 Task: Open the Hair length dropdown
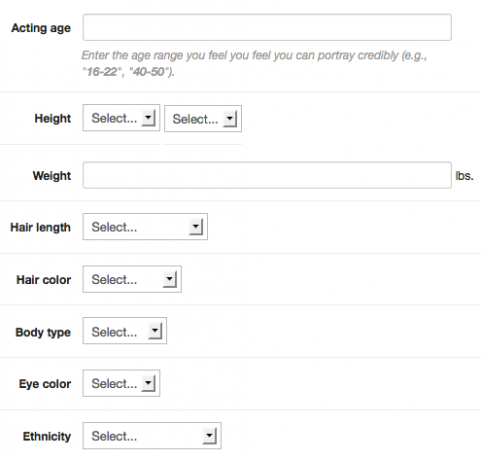145,227
